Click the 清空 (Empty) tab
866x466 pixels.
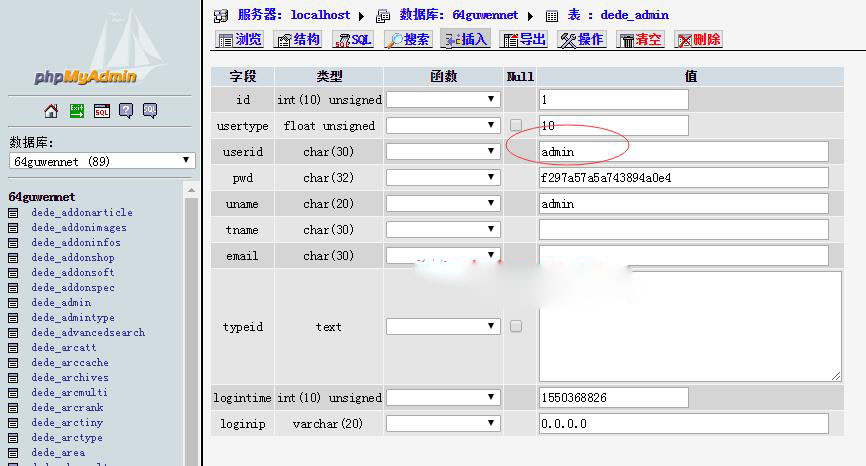pos(640,40)
